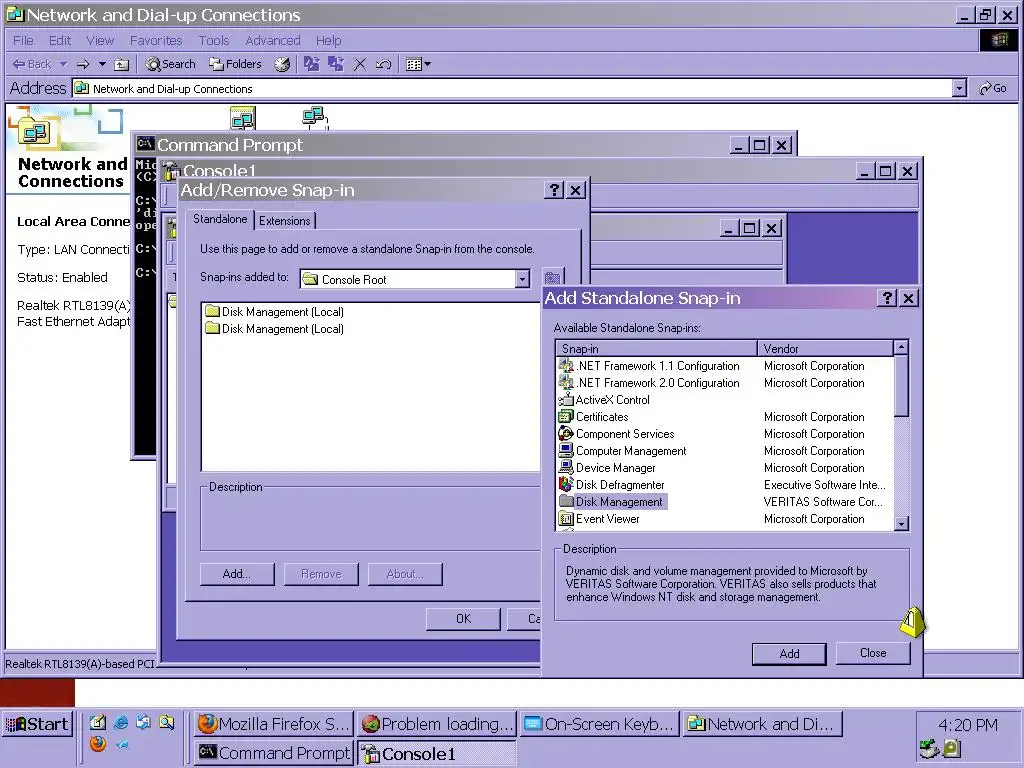Switch to Network and Dial-up taskbar button
Viewport: 1024px width, 768px height.
tap(763, 724)
